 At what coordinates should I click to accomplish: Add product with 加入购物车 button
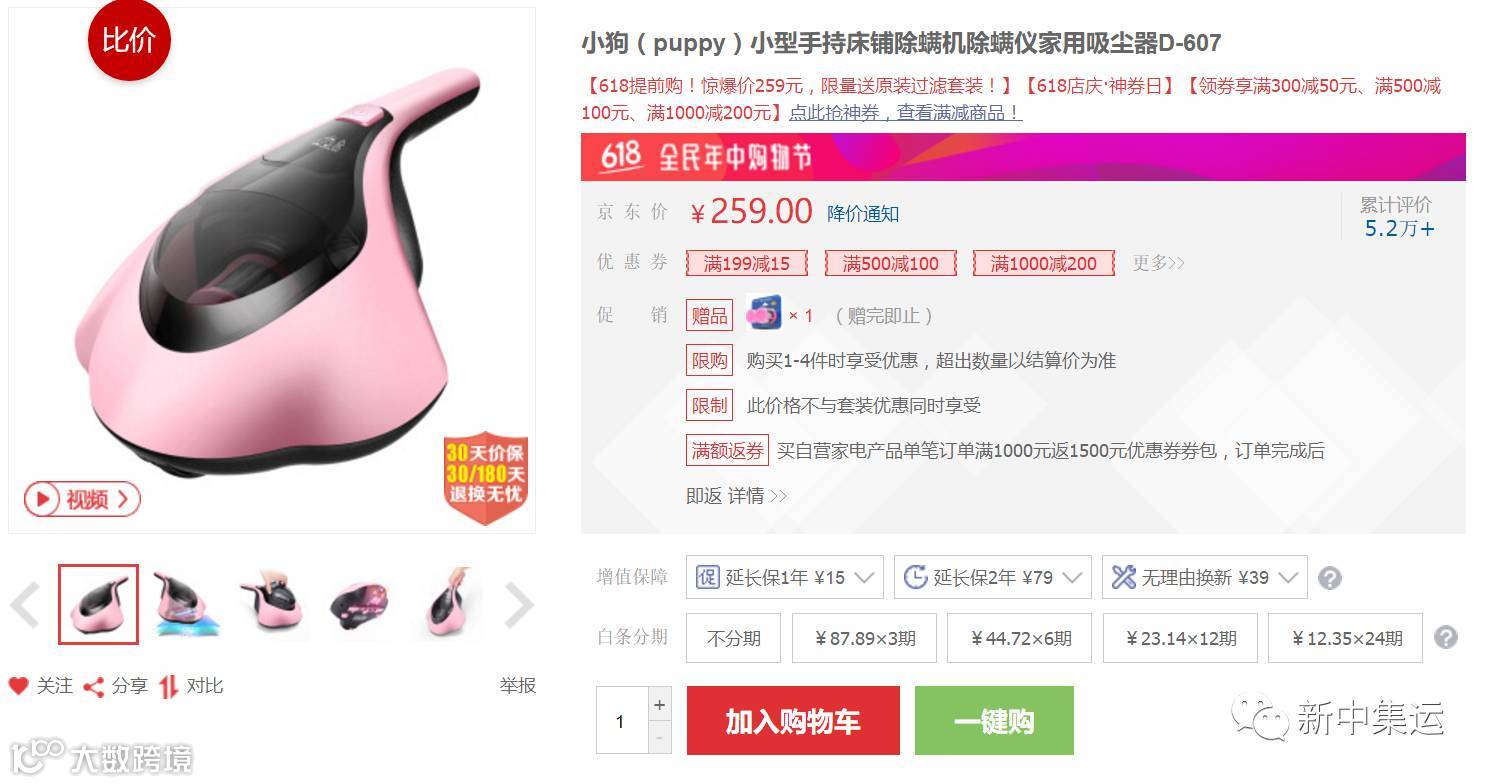pos(793,721)
